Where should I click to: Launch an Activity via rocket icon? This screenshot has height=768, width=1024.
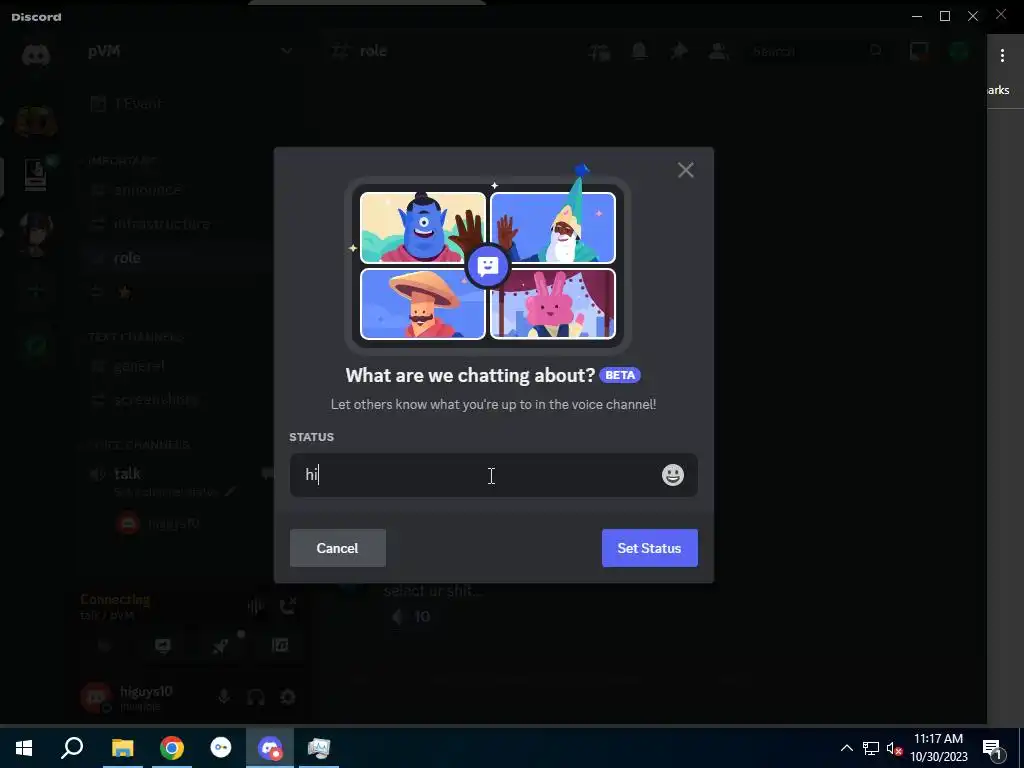[221, 645]
